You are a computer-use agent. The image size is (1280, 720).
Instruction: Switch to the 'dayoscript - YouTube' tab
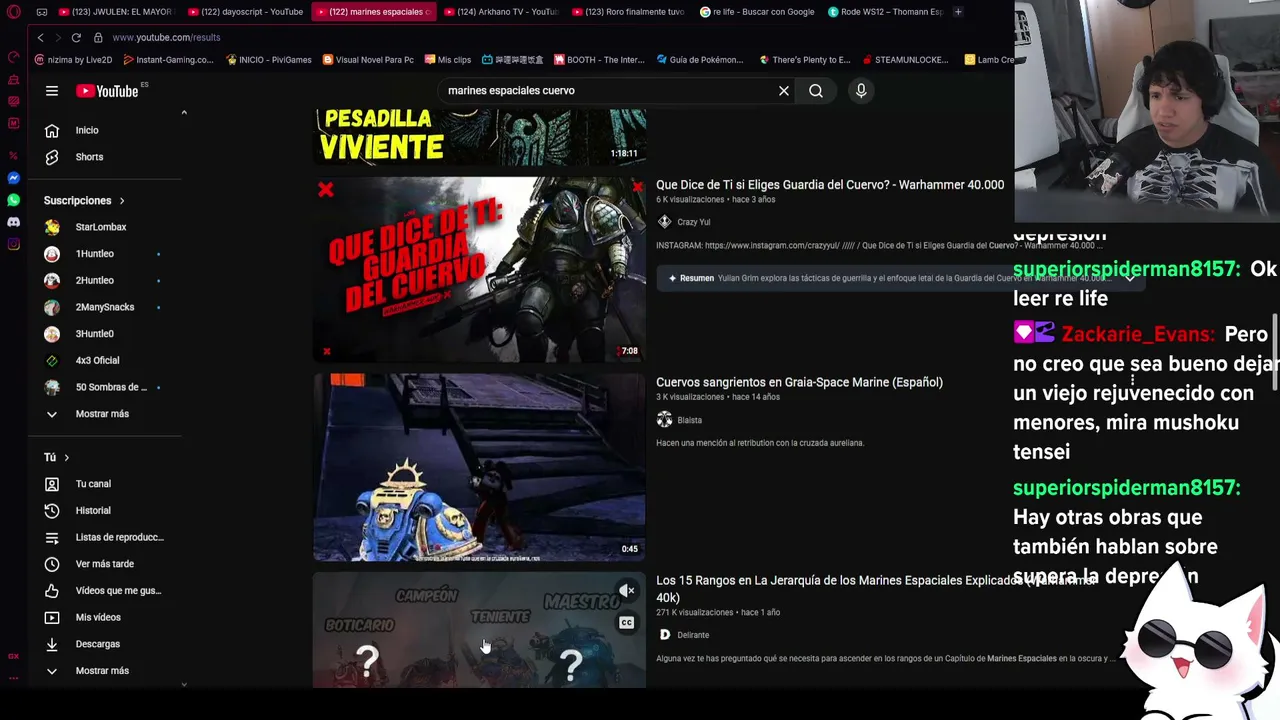pyautogui.click(x=245, y=12)
